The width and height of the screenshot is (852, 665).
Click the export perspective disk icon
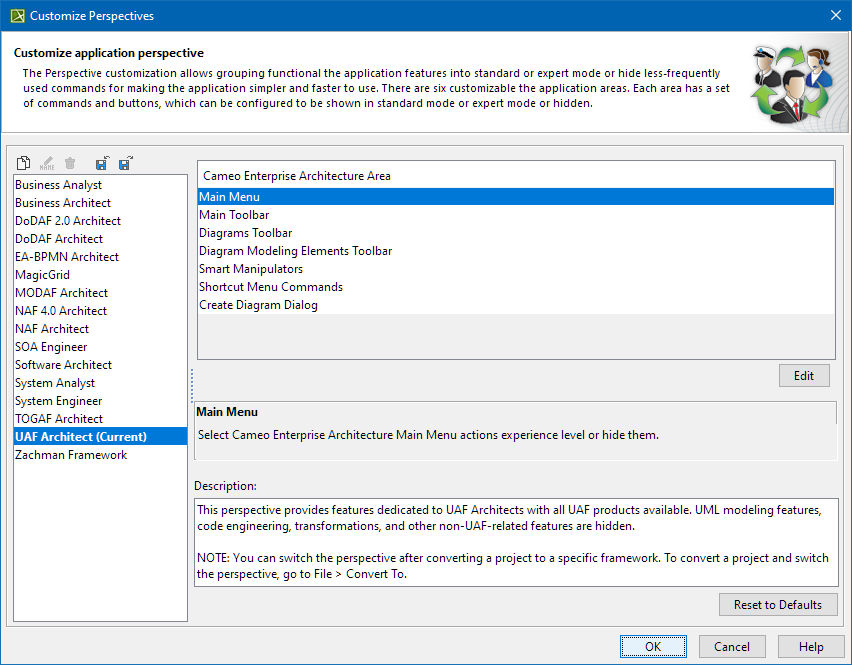pyautogui.click(x=125, y=163)
